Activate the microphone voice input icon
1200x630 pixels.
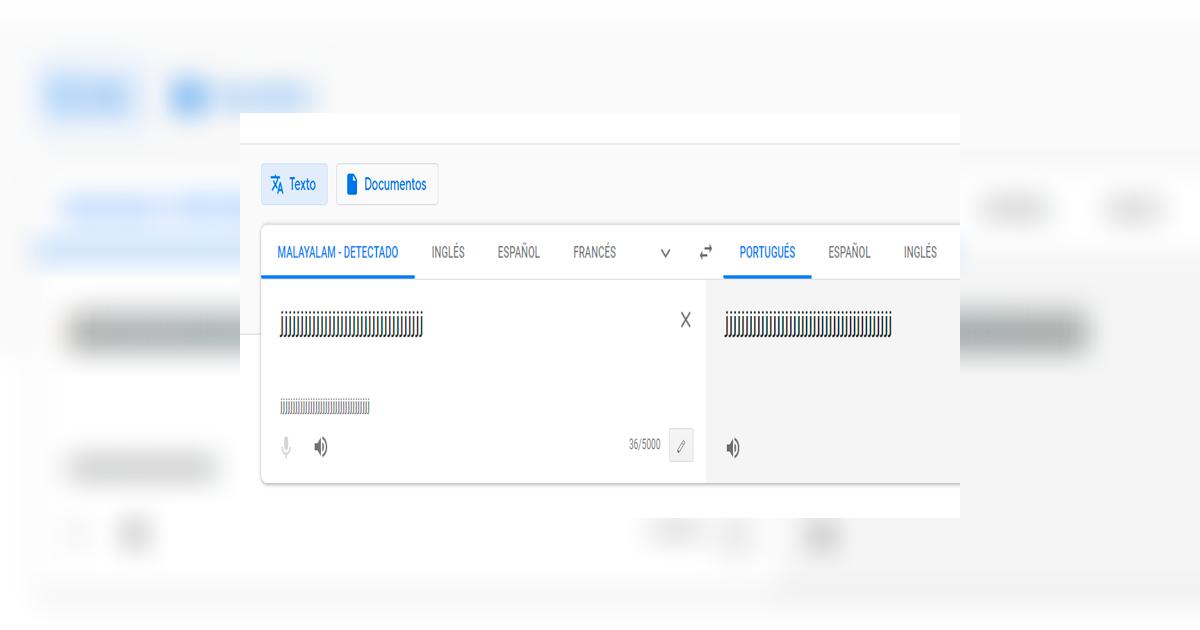click(x=286, y=448)
